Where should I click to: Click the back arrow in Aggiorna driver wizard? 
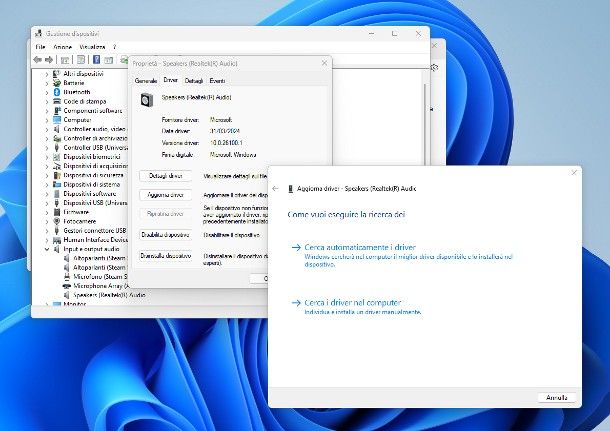pyautogui.click(x=276, y=188)
